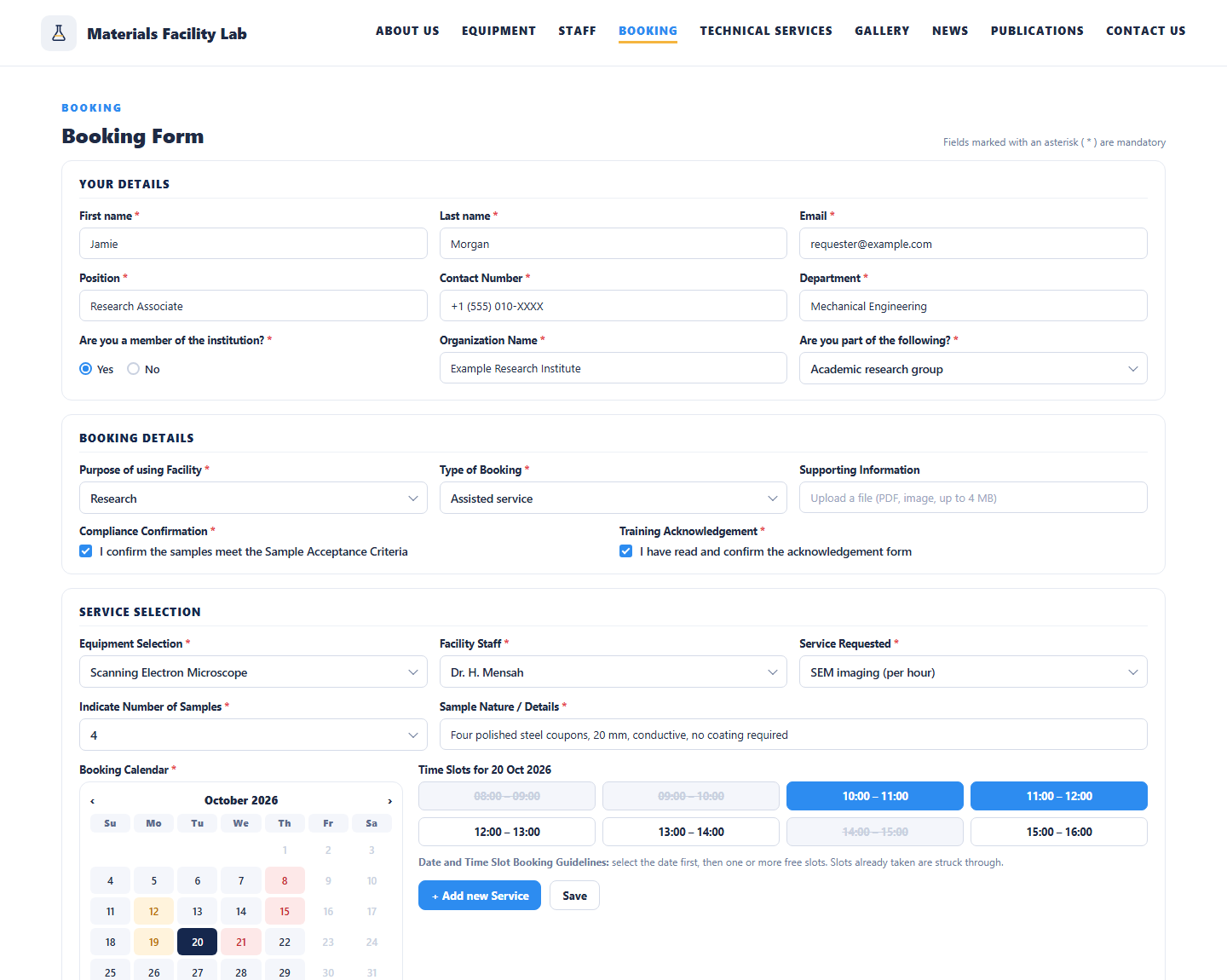Viewport: 1227px width, 980px height.
Task: Click the Save button
Action: point(575,896)
